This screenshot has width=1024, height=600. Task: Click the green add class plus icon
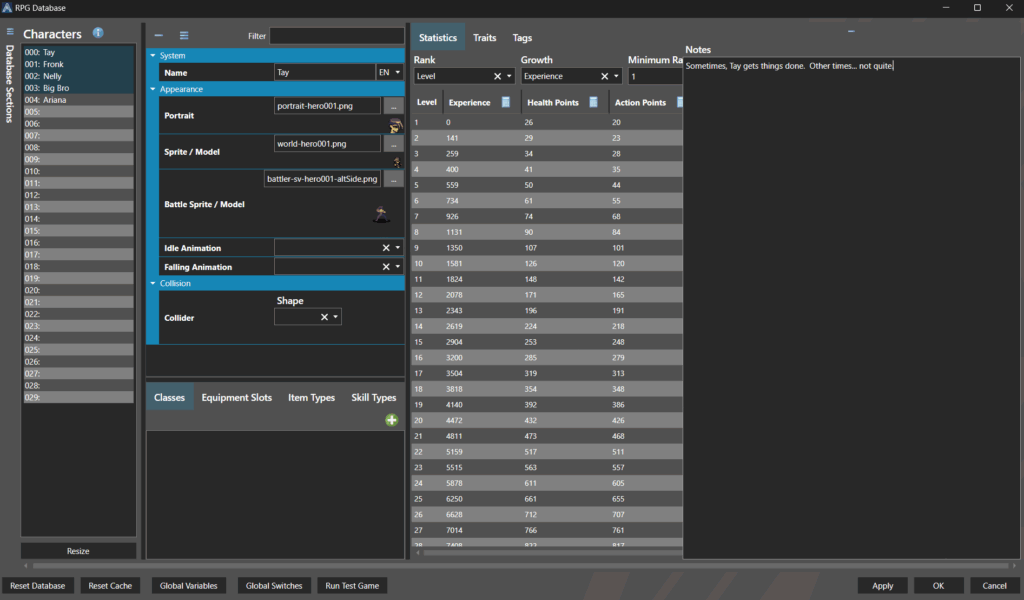(392, 421)
